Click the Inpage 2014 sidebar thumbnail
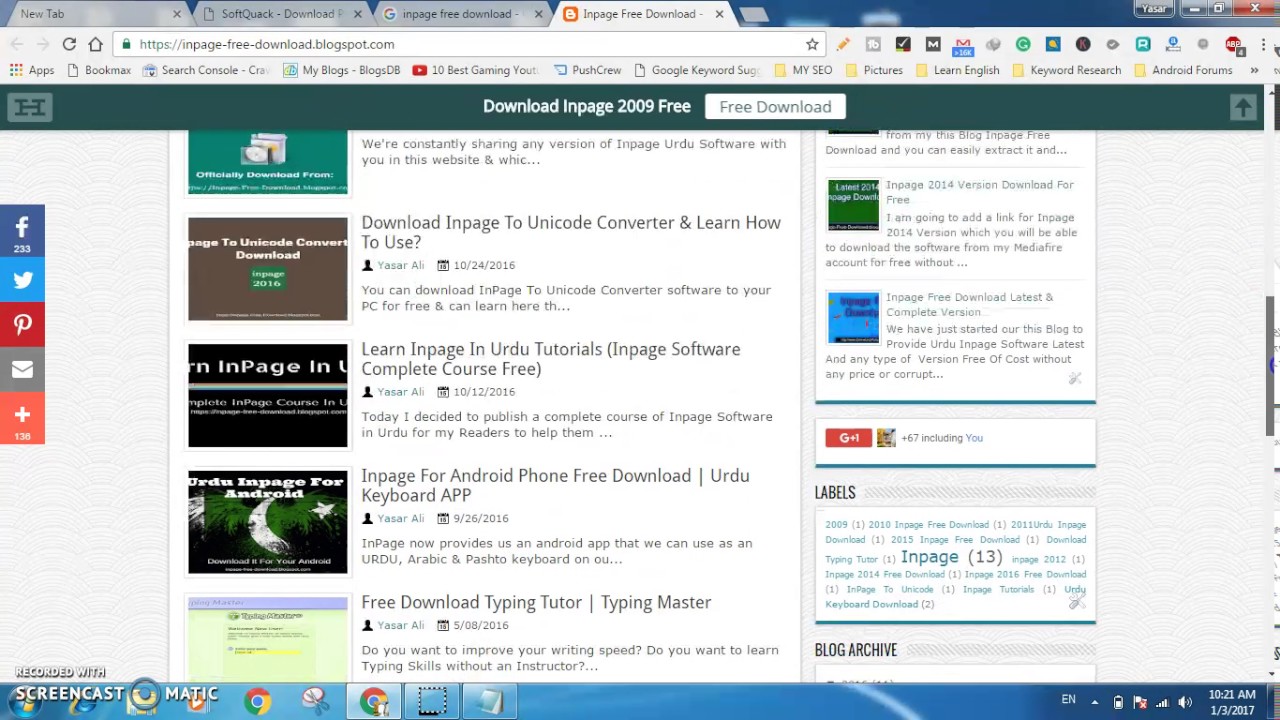 click(853, 205)
